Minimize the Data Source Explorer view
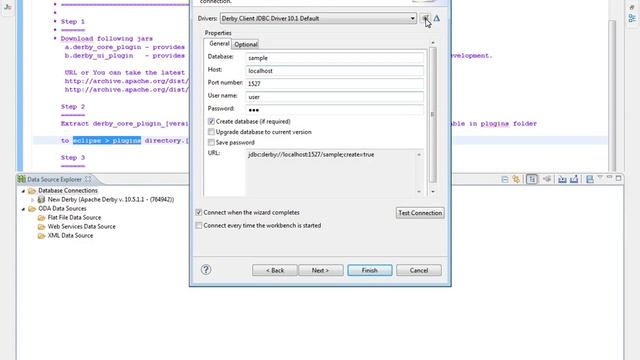Screen dimensions: 640x360 [609, 178]
